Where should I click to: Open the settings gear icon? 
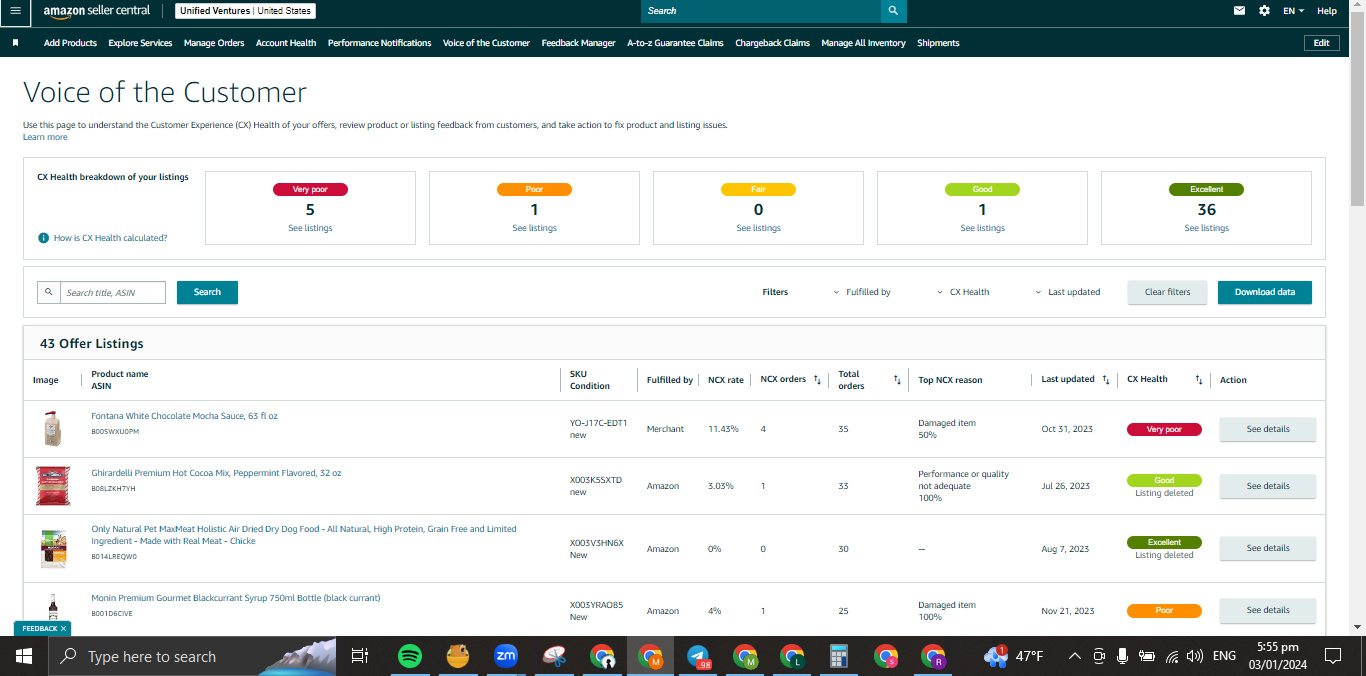[1265, 11]
